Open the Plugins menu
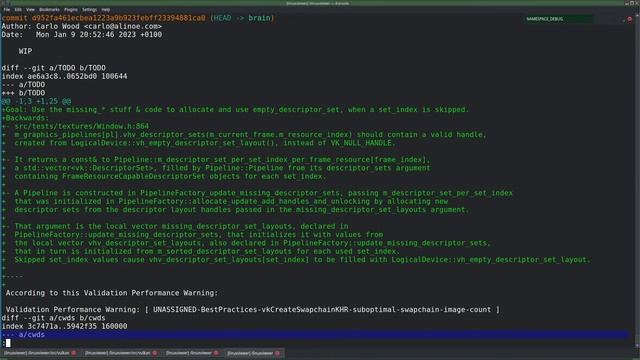 pyautogui.click(x=71, y=9)
